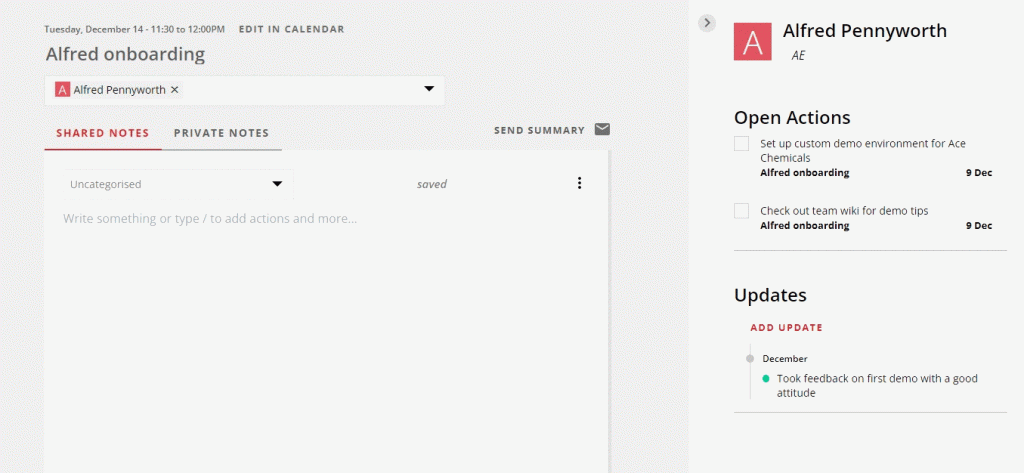Select the Shared Notes tab
Viewport: 1024px width, 473px height.
coord(103,133)
